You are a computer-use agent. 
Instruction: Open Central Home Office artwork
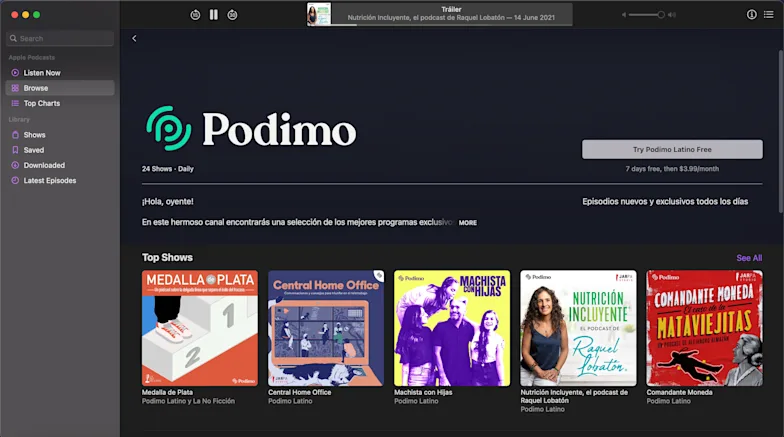coord(326,328)
